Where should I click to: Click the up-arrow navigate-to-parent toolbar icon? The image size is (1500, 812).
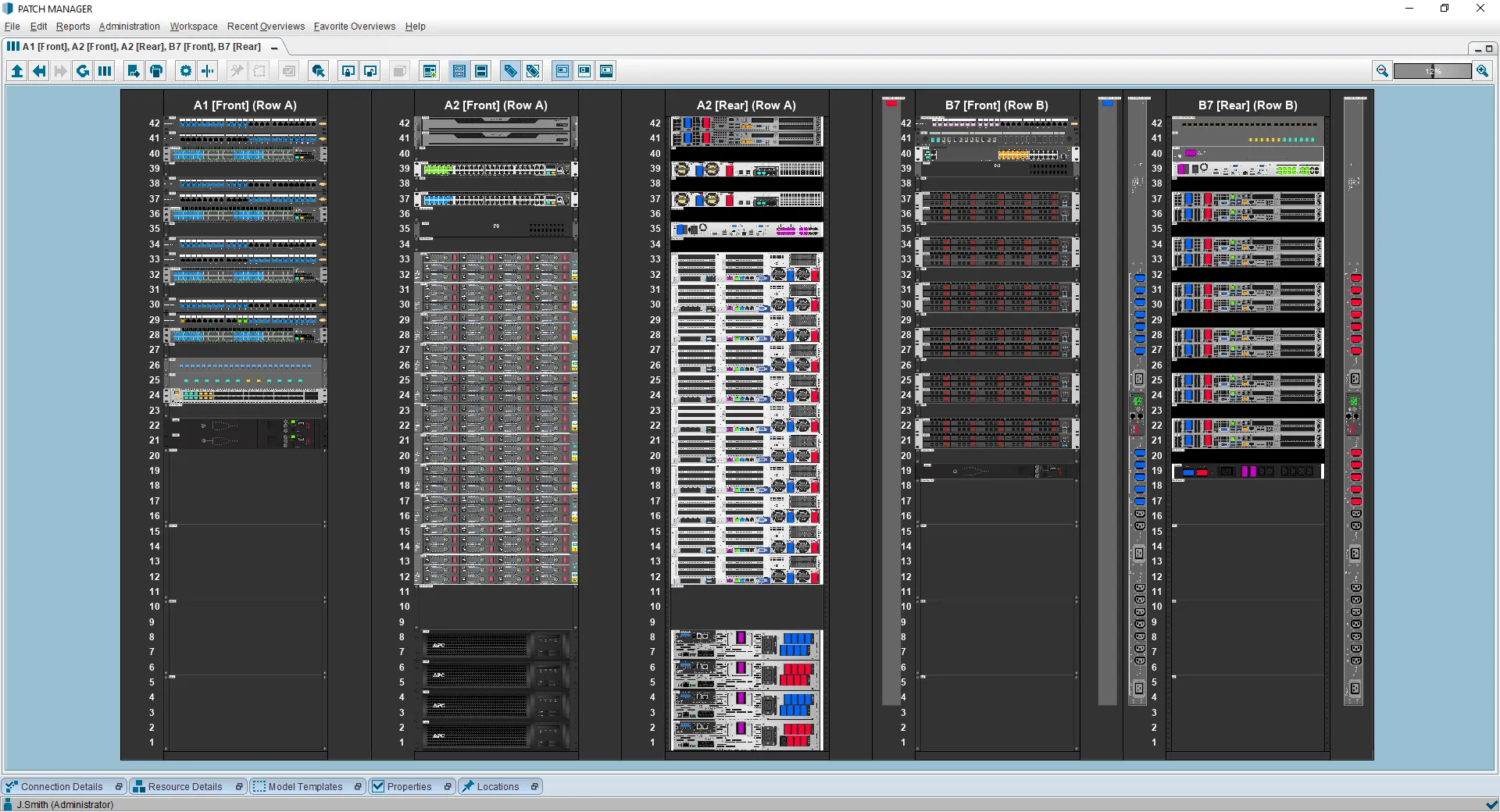[17, 71]
